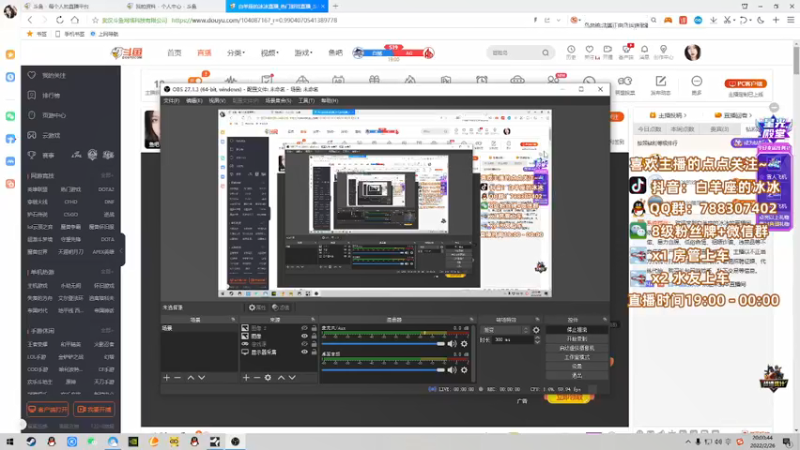Move the selected source down
The image size is (800, 450).
coord(292,378)
